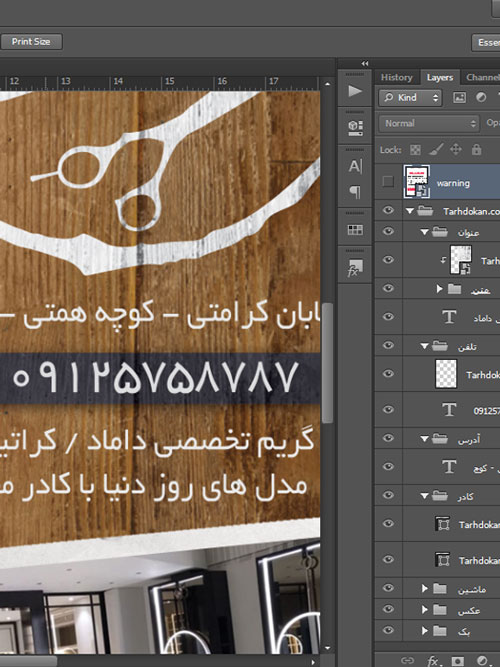
Task: Click the link layers icon
Action: click(x=407, y=661)
